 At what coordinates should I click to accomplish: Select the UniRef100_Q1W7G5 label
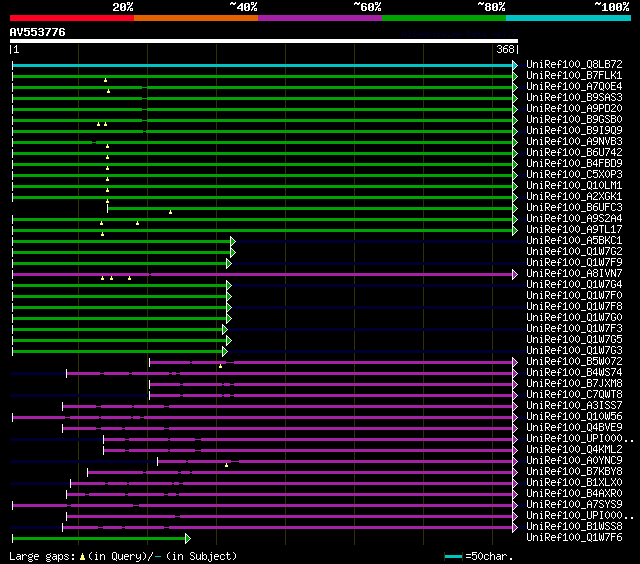pos(574,340)
